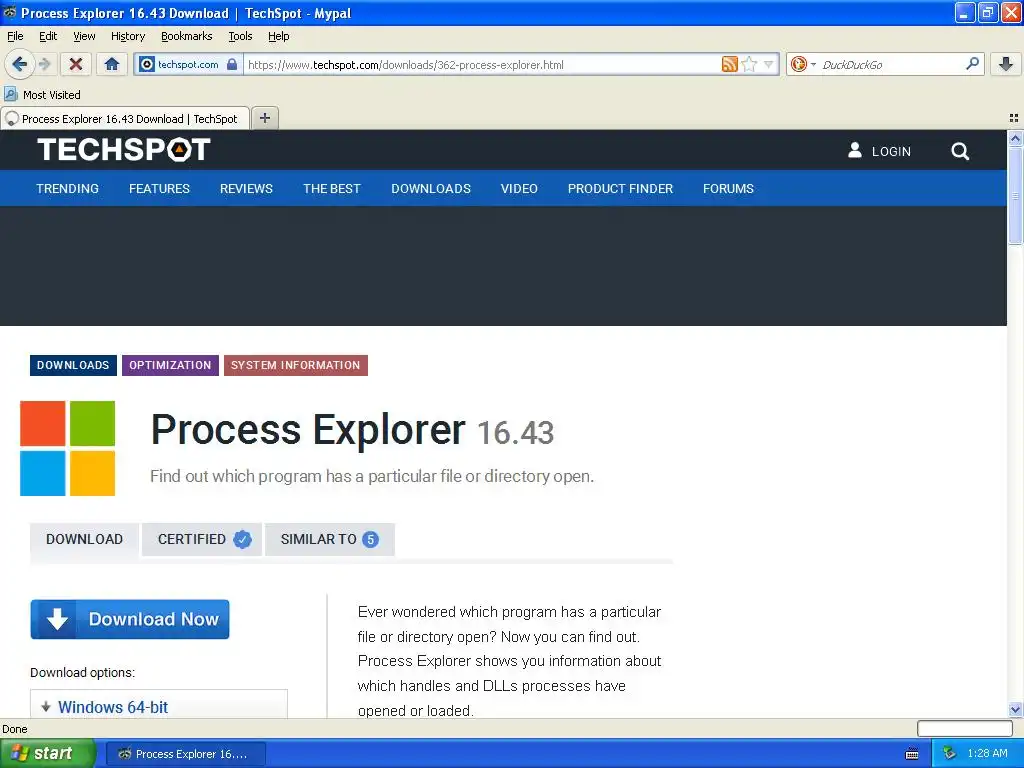This screenshot has height=768, width=1024.
Task: Bookmark this page with the star icon
Action: click(749, 64)
